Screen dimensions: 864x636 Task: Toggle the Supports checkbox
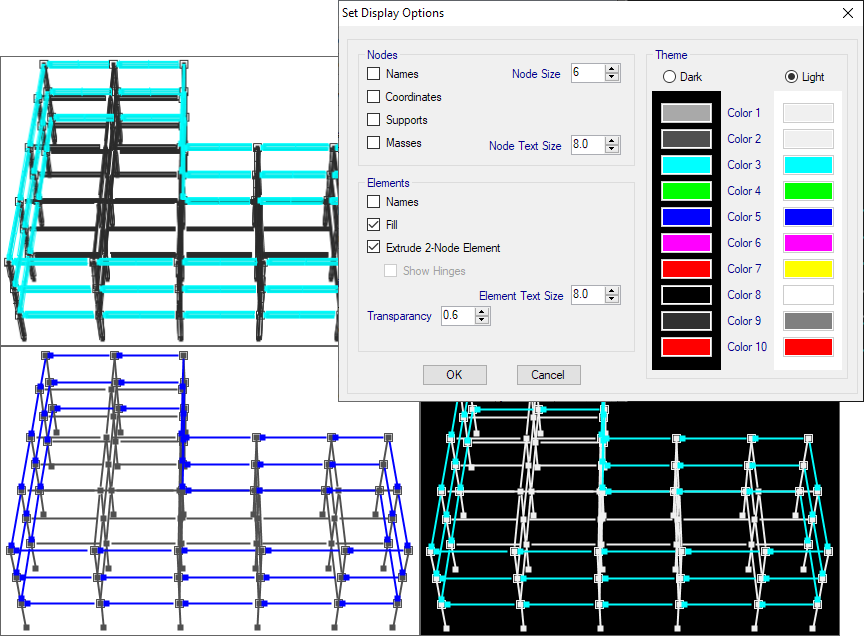click(374, 120)
